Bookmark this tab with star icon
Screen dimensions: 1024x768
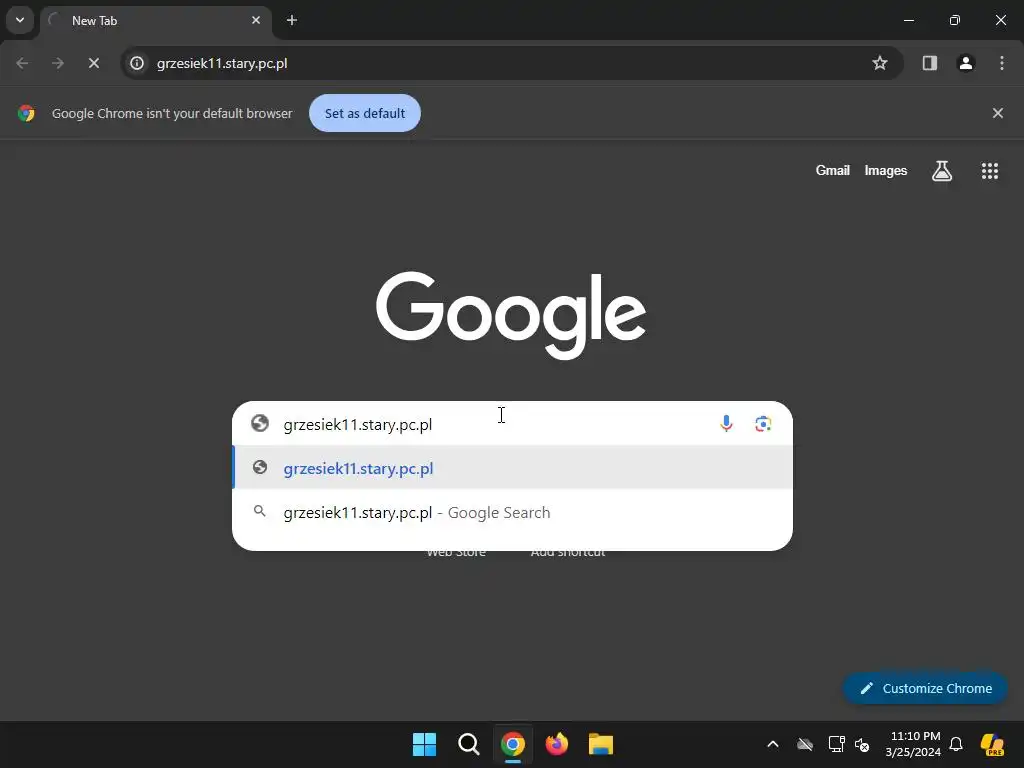[x=880, y=63]
